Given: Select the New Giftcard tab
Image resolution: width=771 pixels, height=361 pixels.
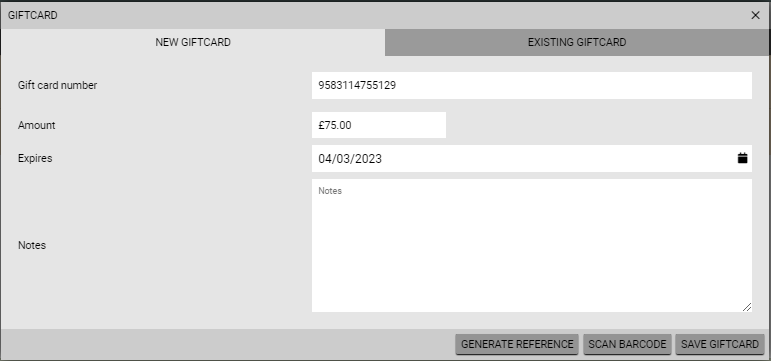Looking at the screenshot, I should [x=193, y=42].
